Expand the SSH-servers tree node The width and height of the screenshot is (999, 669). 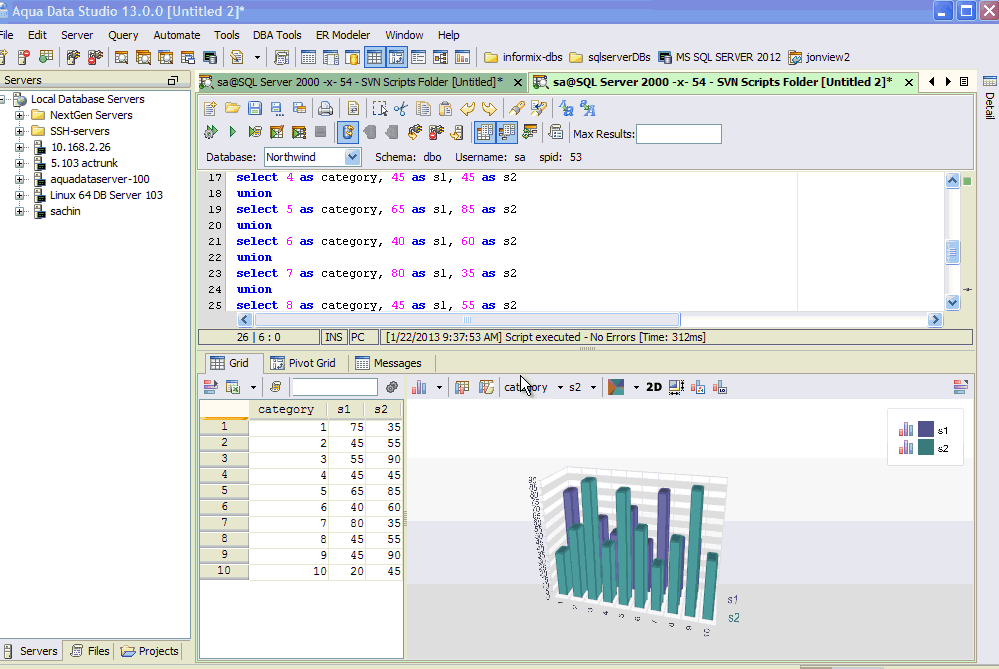click(20, 131)
